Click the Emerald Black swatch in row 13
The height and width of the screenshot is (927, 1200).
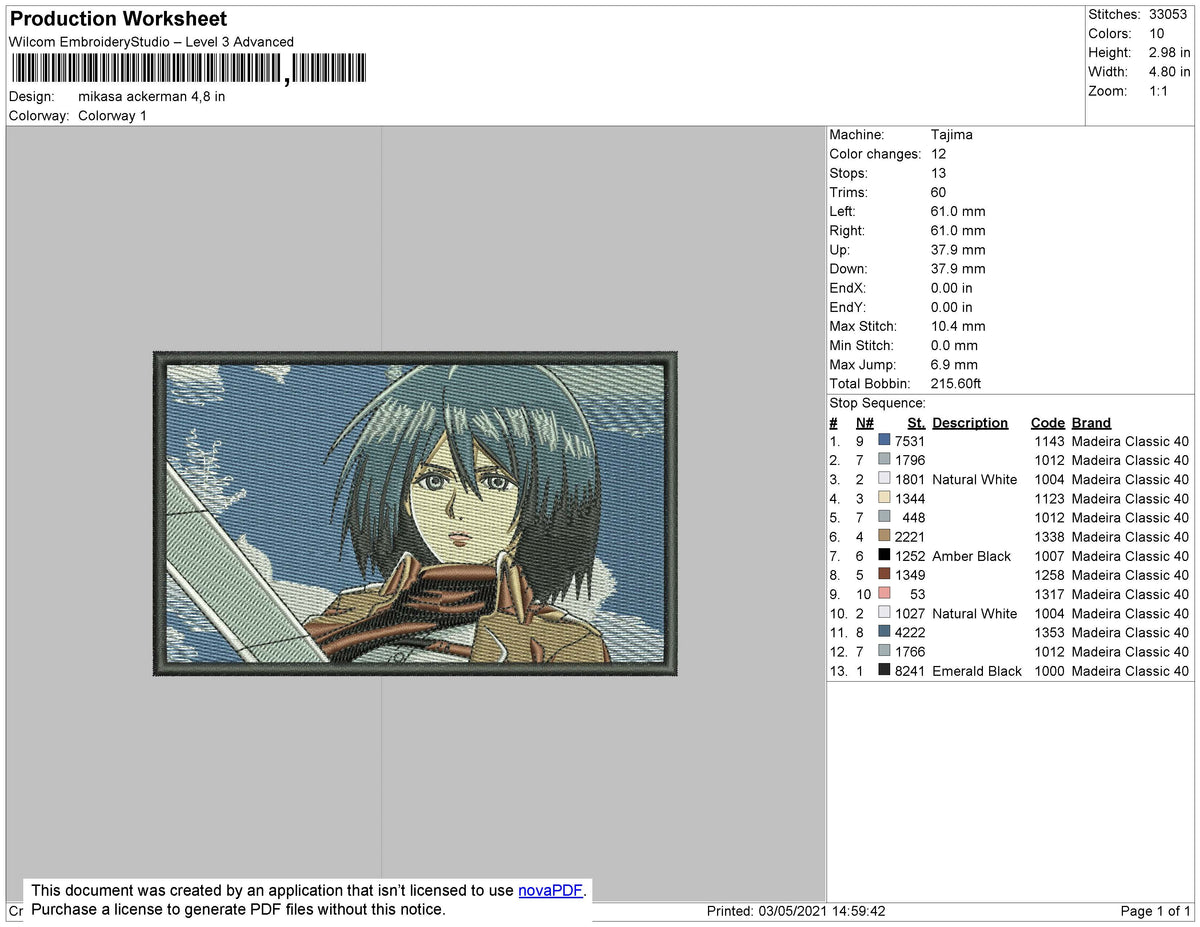tap(884, 670)
